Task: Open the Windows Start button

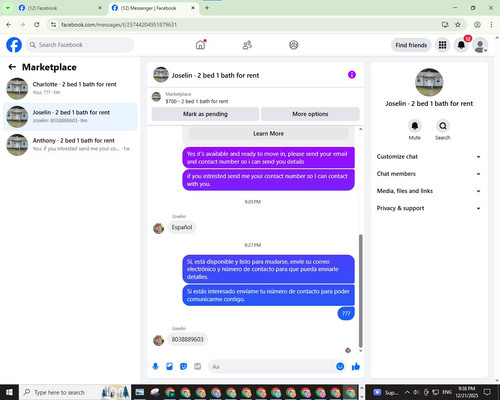Action: (x=9, y=392)
